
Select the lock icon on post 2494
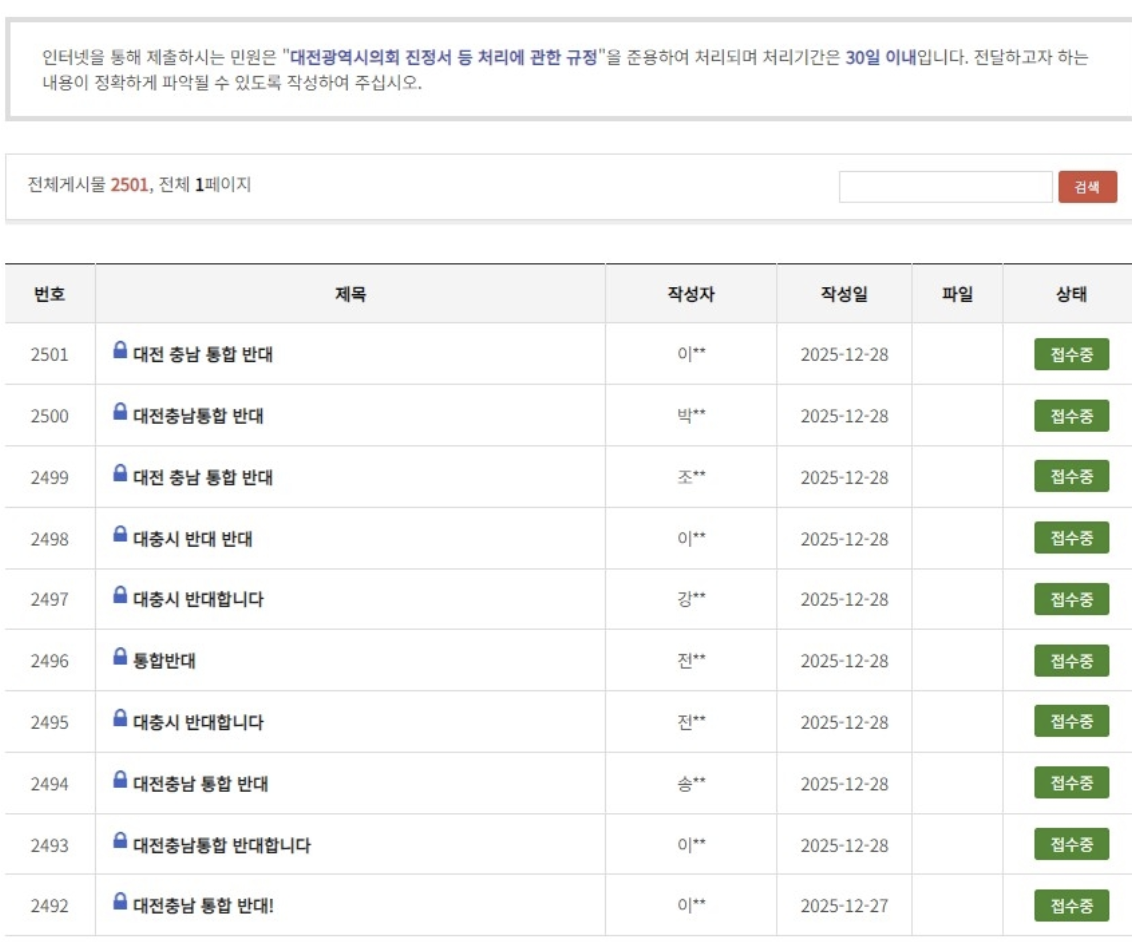click(x=120, y=779)
